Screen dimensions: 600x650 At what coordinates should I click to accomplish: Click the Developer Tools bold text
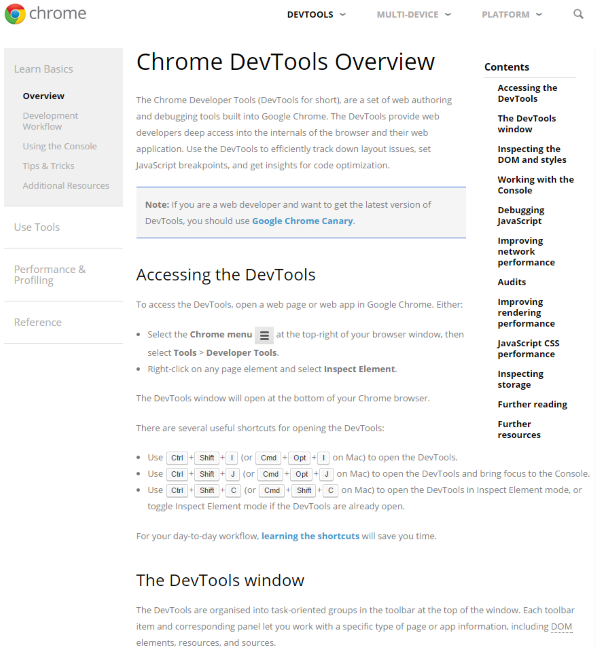coord(241,353)
